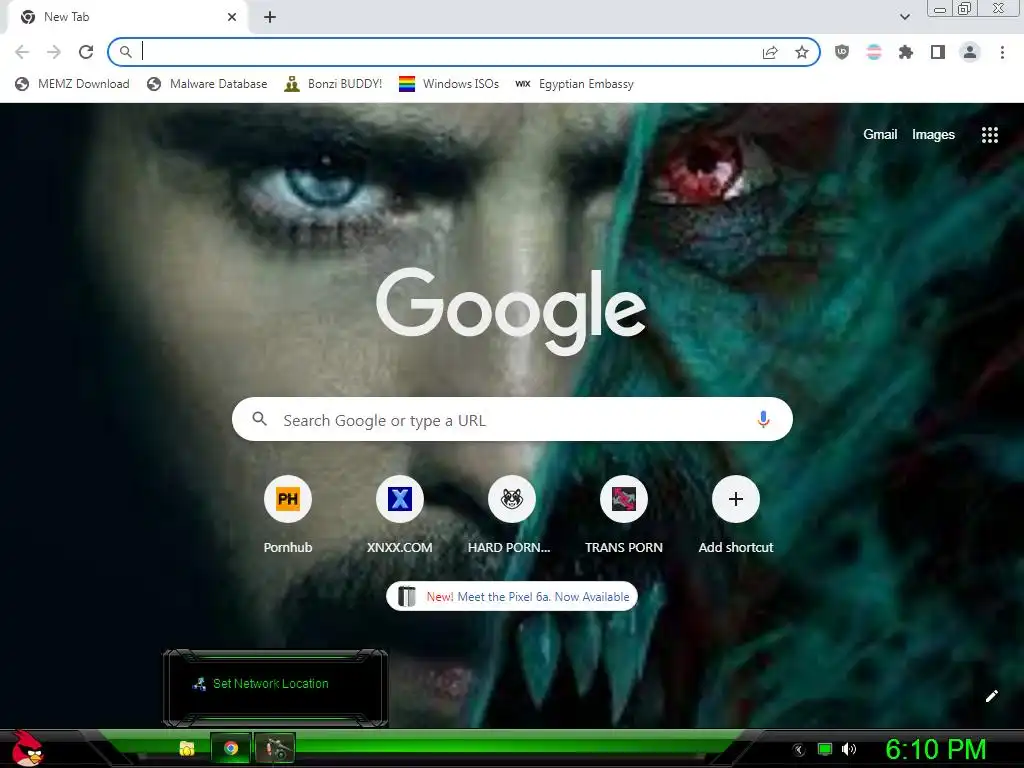Open the Bonzi BUDDY! bookmark
Image resolution: width=1024 pixels, height=768 pixels.
333,84
